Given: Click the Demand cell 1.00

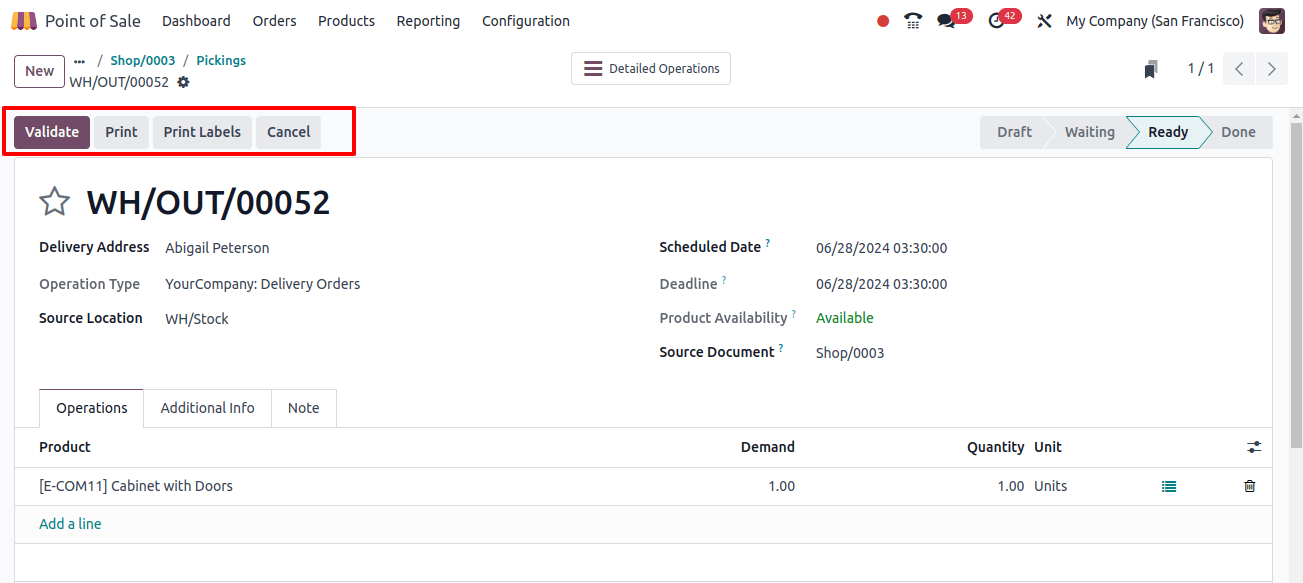Looking at the screenshot, I should pyautogui.click(x=782, y=486).
